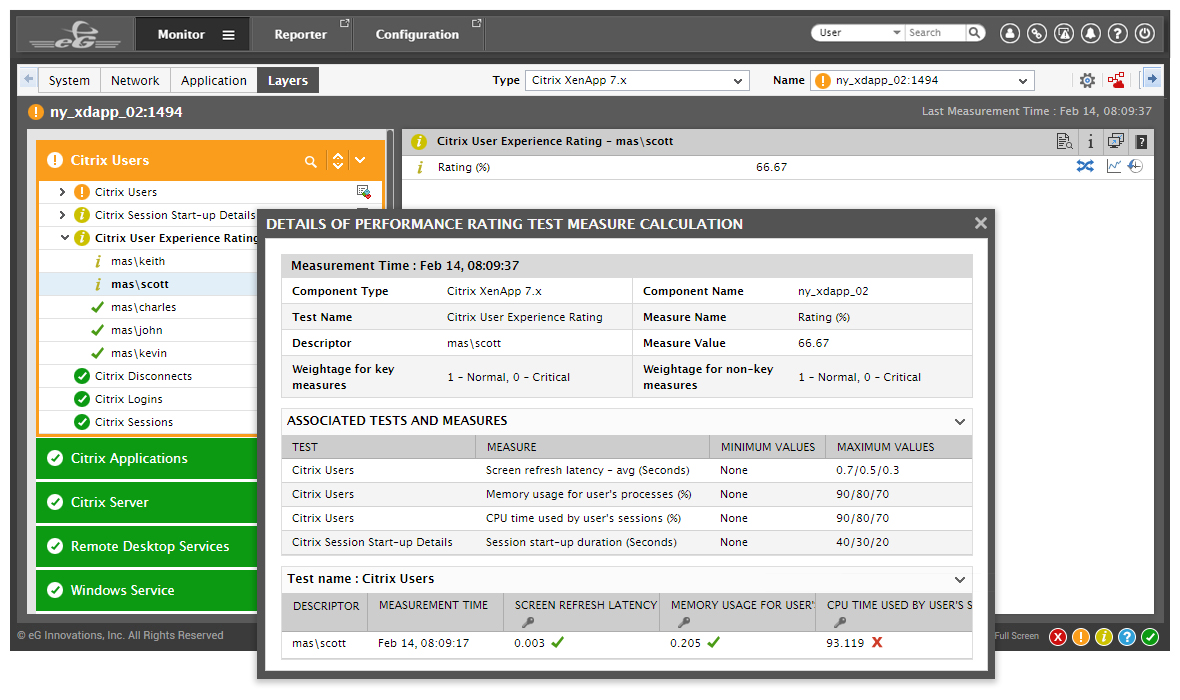Collapse the Associated Tests and Measures section
Viewport: 1180px width, 700px height.
pyautogui.click(x=960, y=422)
